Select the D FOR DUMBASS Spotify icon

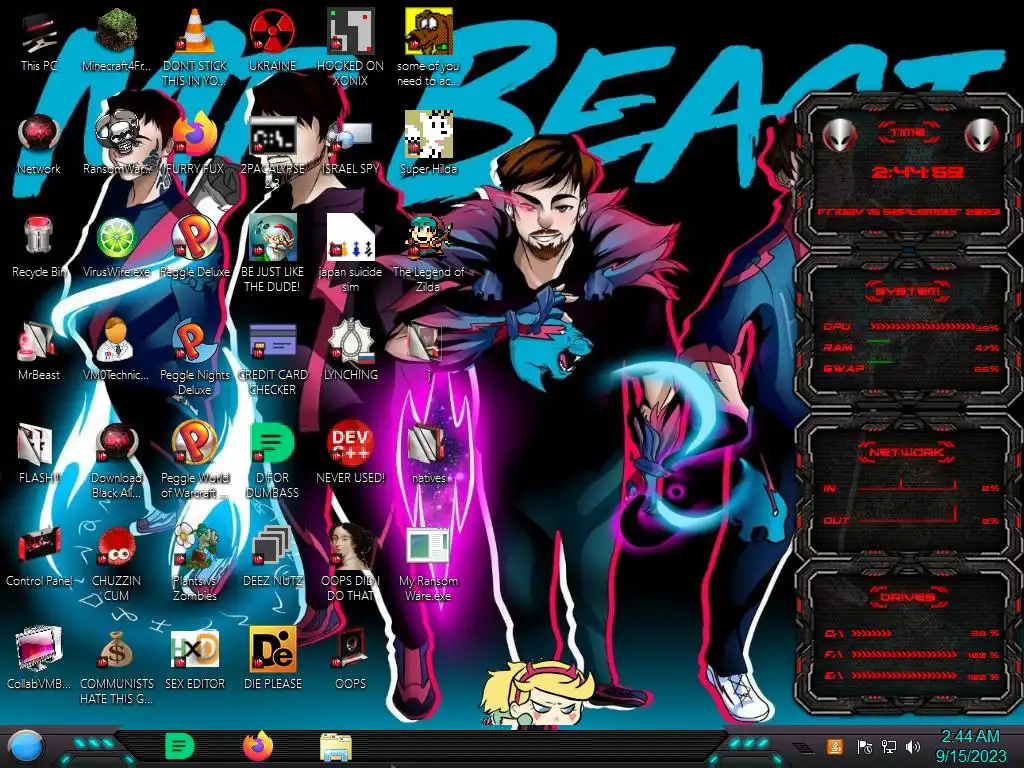click(272, 445)
